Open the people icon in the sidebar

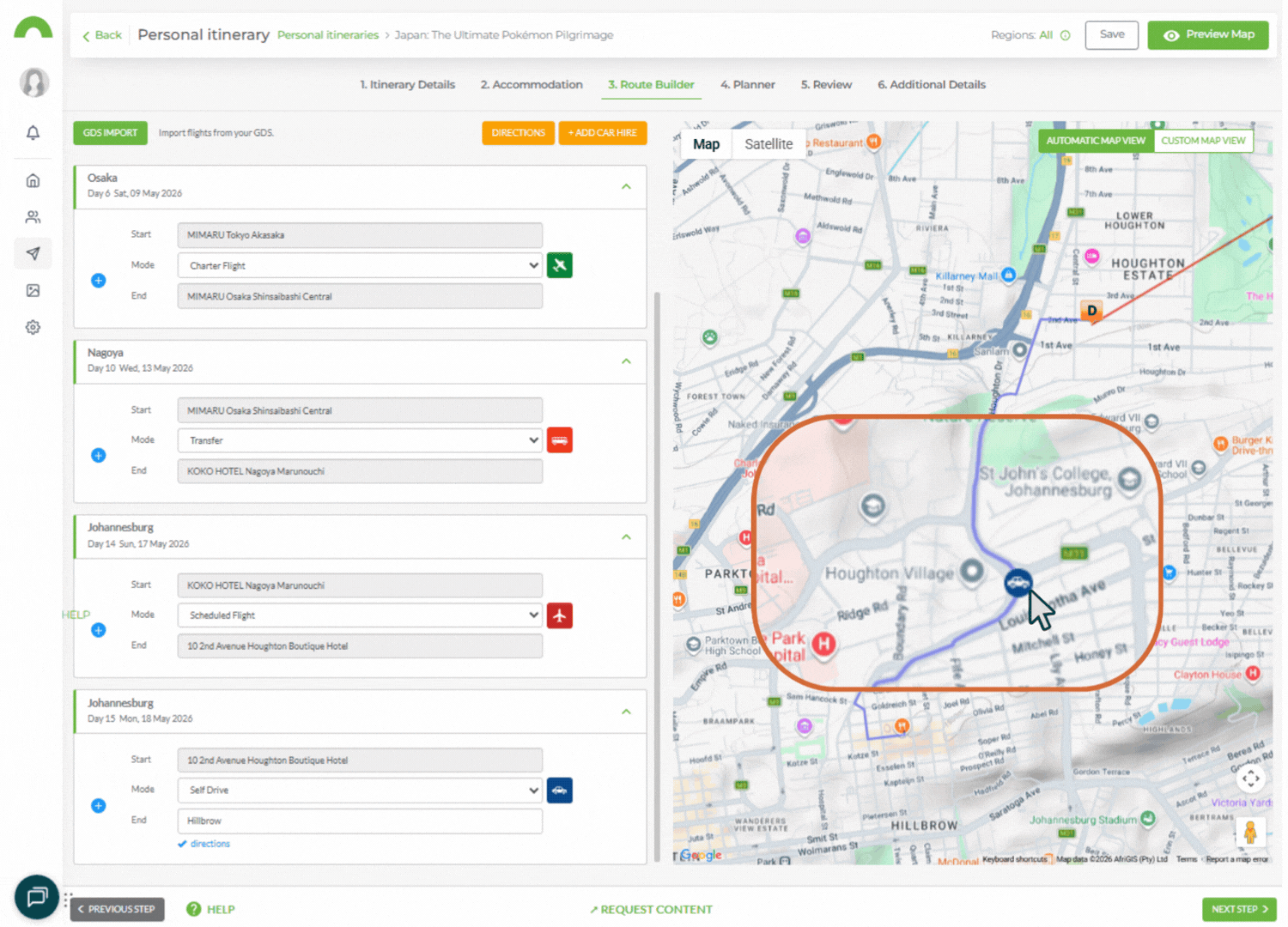point(33,217)
